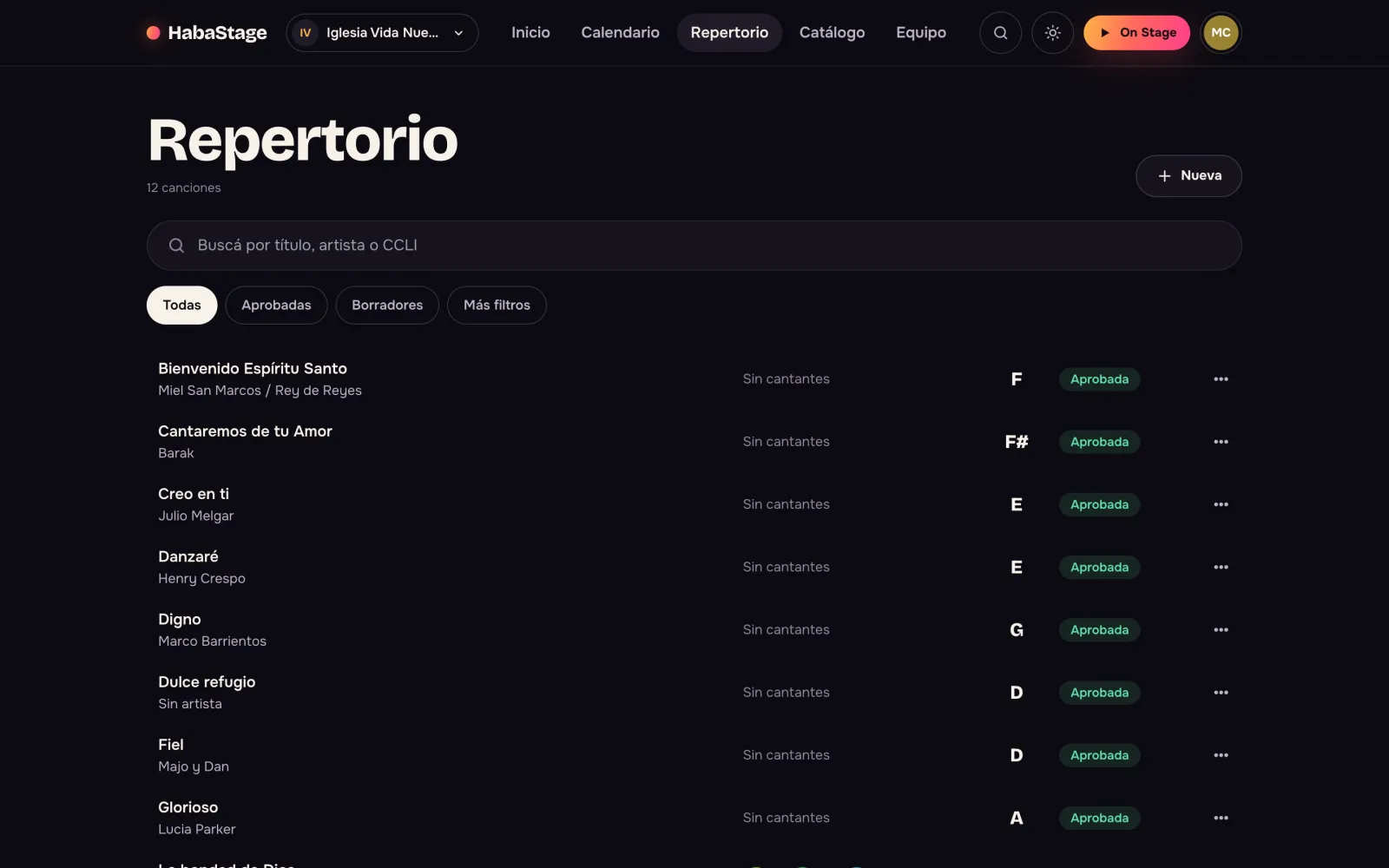Navigate to the Equipo tab
This screenshot has height=868, width=1389.
tap(921, 33)
